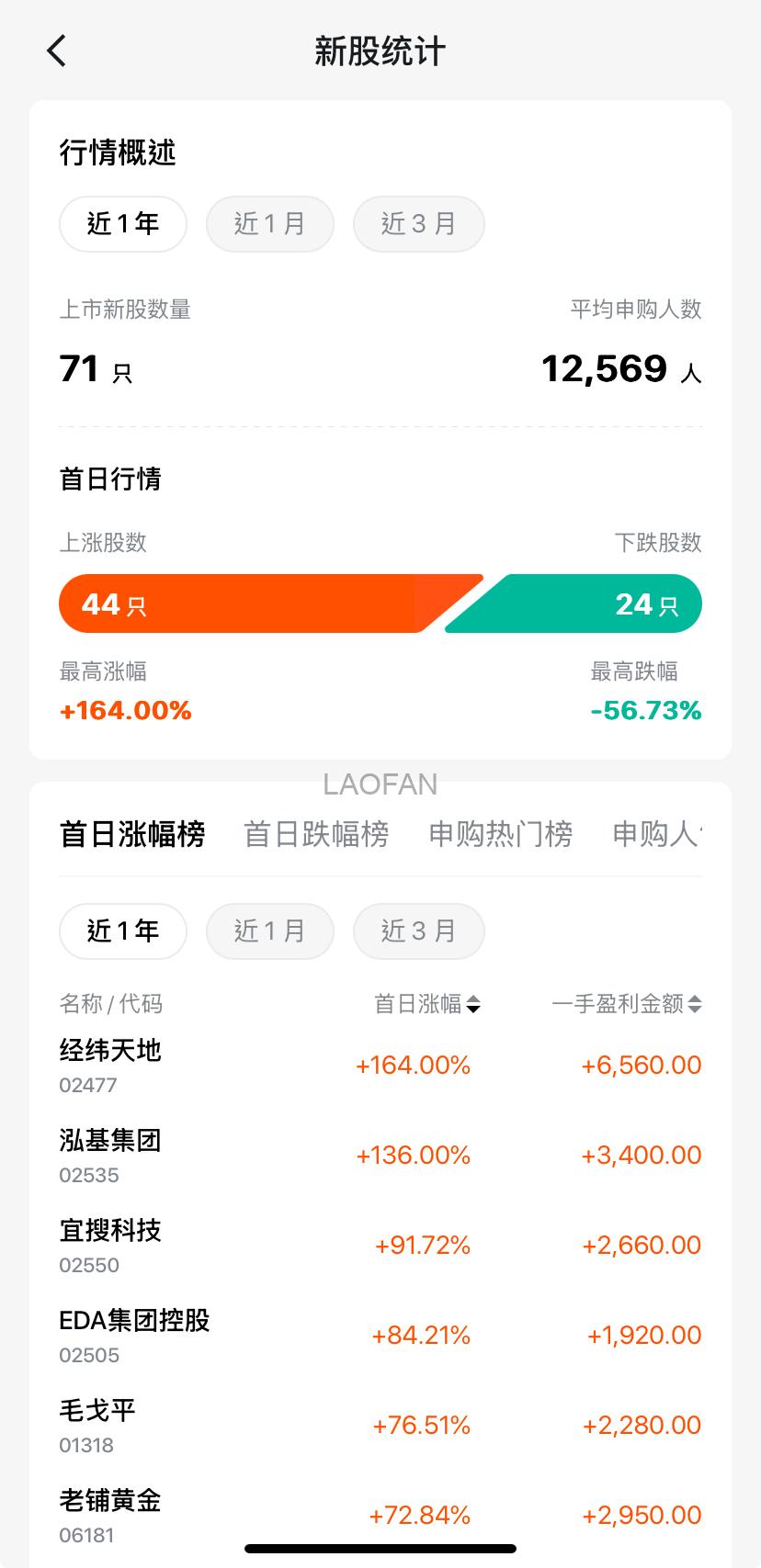The width and height of the screenshot is (761, 1568).
Task: Stay on the 首日涨幅榜 tab
Action: point(131,834)
